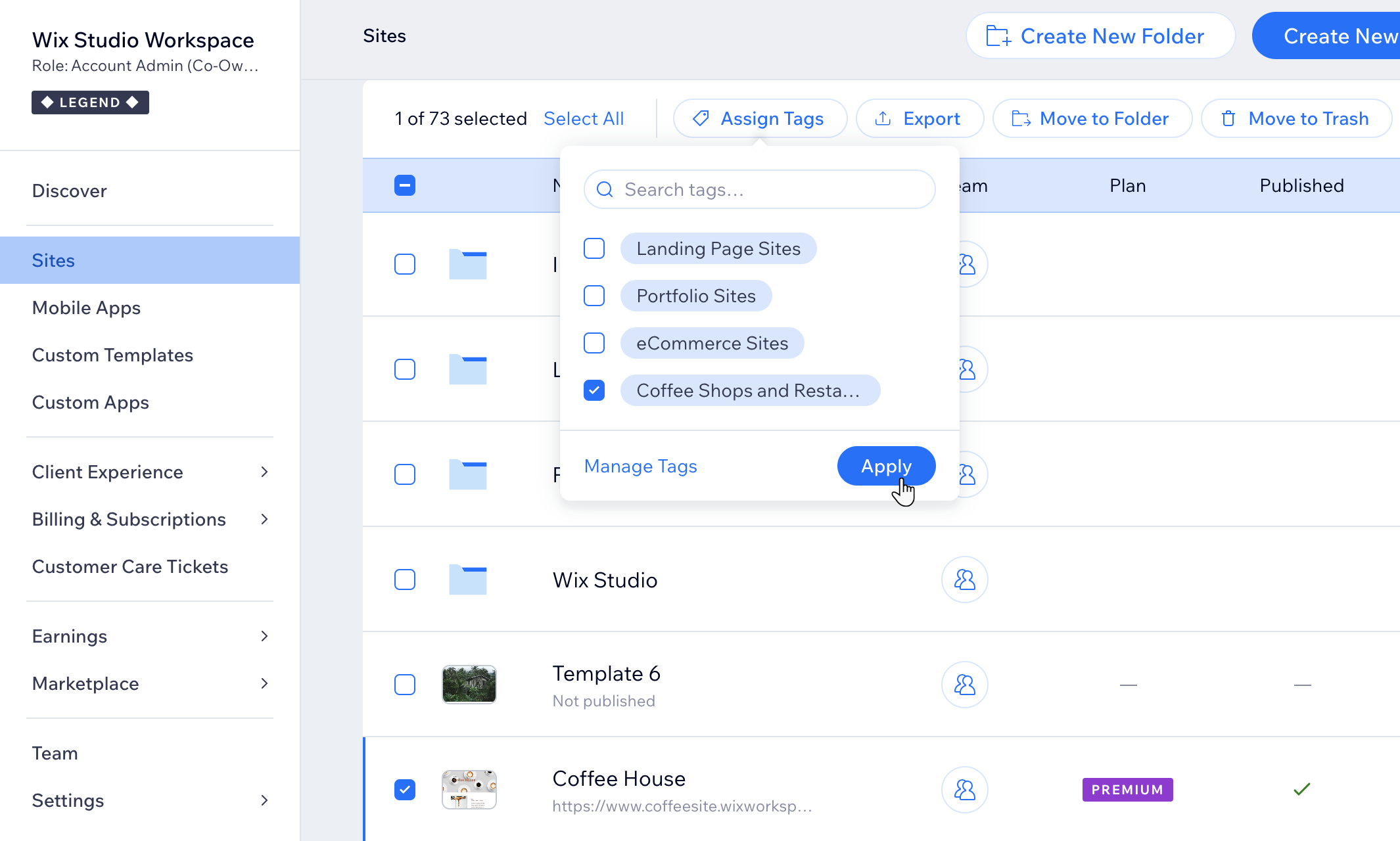
Task: Click Create New Folder button
Action: click(1100, 36)
